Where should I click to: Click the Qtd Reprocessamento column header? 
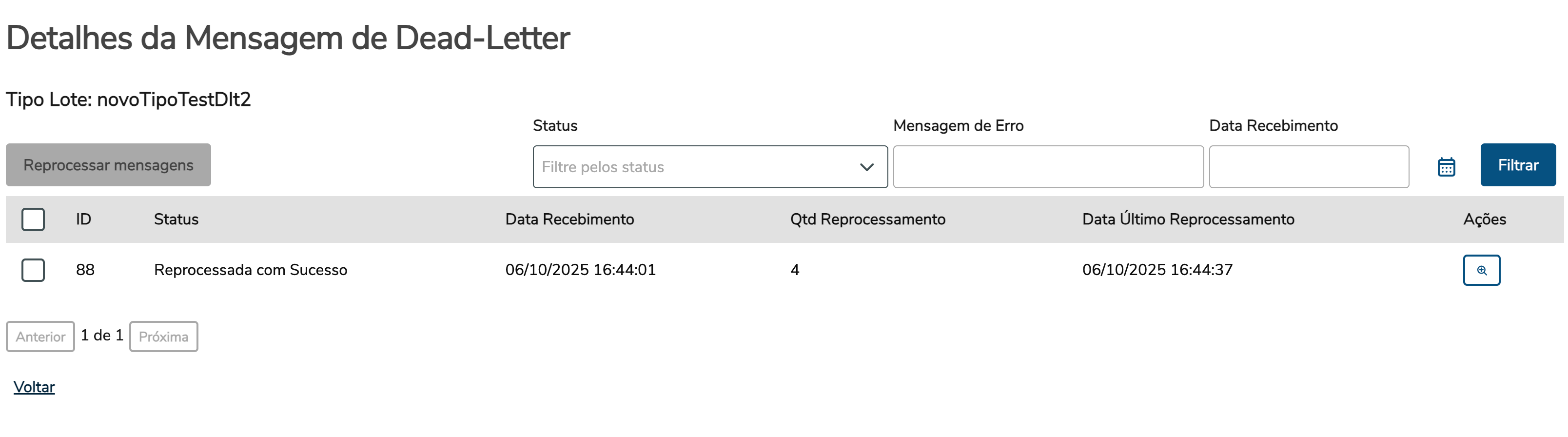(x=867, y=219)
